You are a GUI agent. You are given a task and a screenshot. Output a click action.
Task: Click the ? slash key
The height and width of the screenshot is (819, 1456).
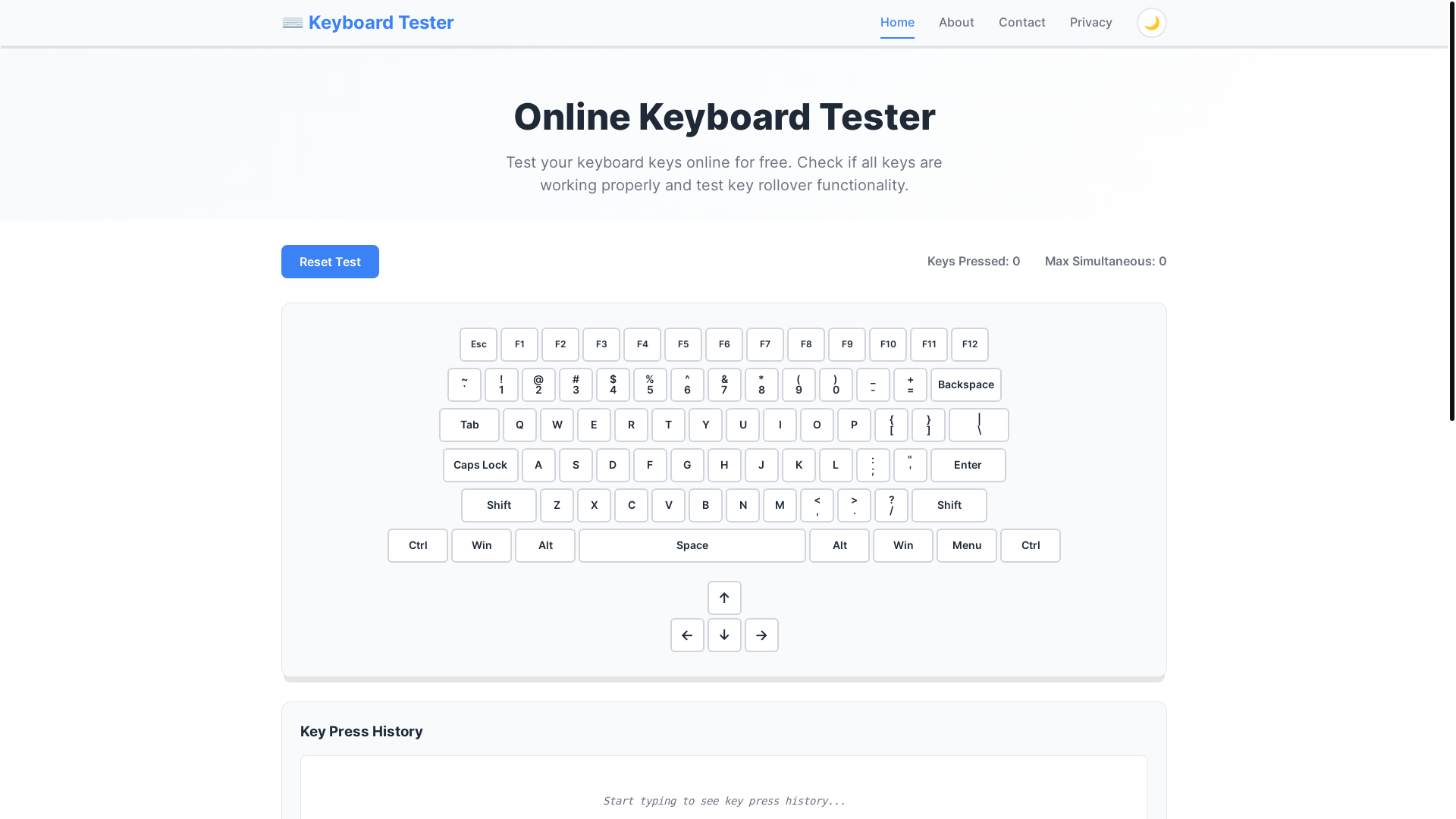pos(891,505)
